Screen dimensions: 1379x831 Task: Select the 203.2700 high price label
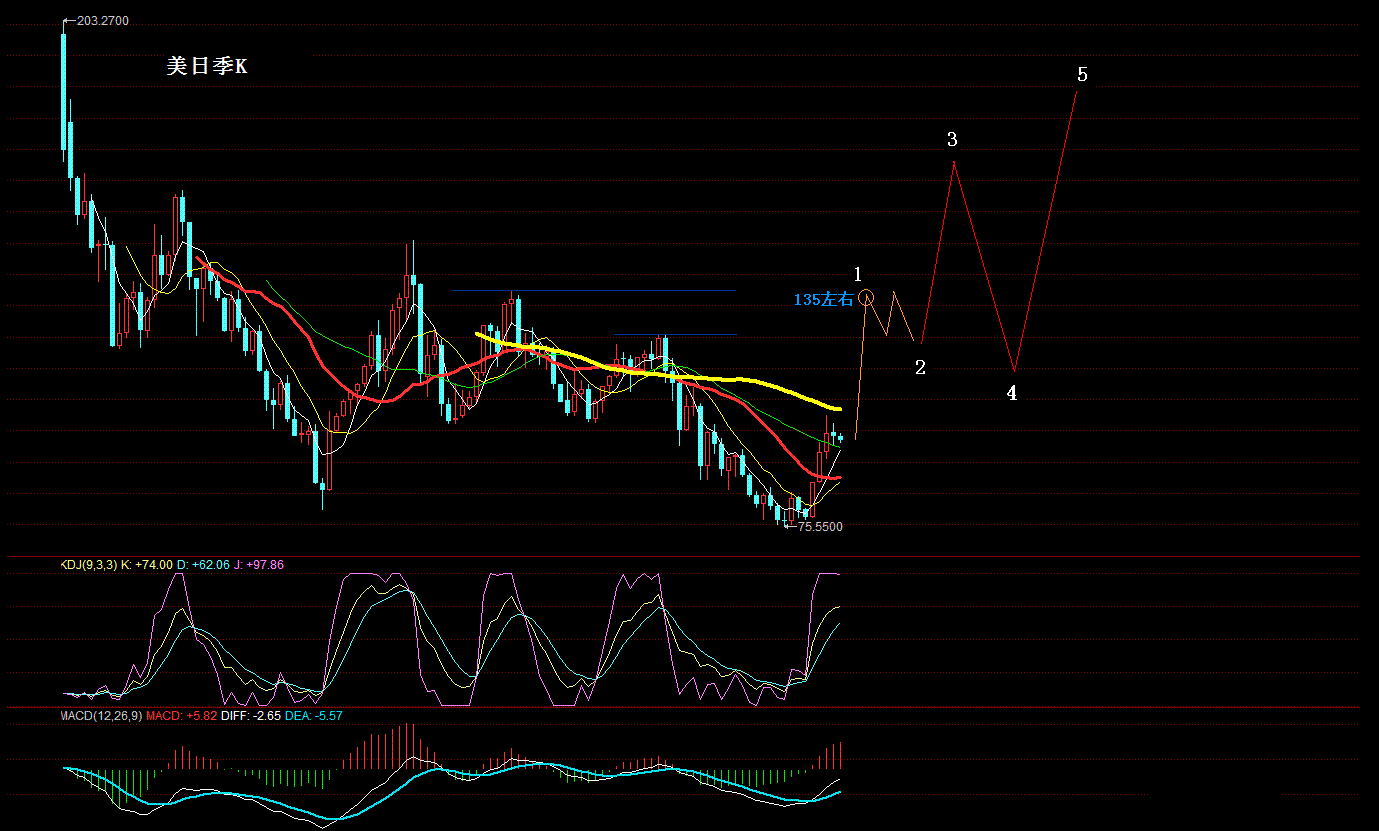pos(102,21)
